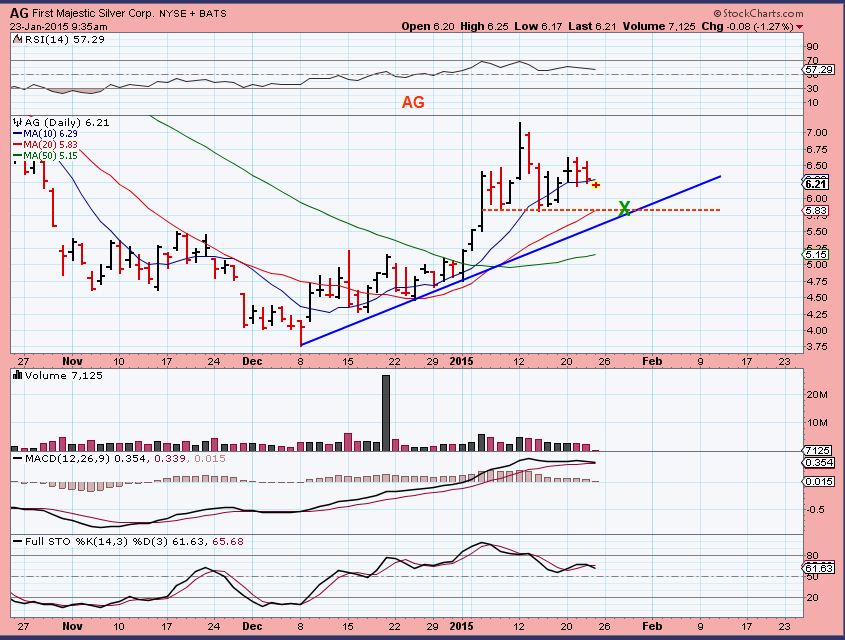Click the red MA(20) 5.83 legend entry
The height and width of the screenshot is (640, 845).
click(45, 144)
